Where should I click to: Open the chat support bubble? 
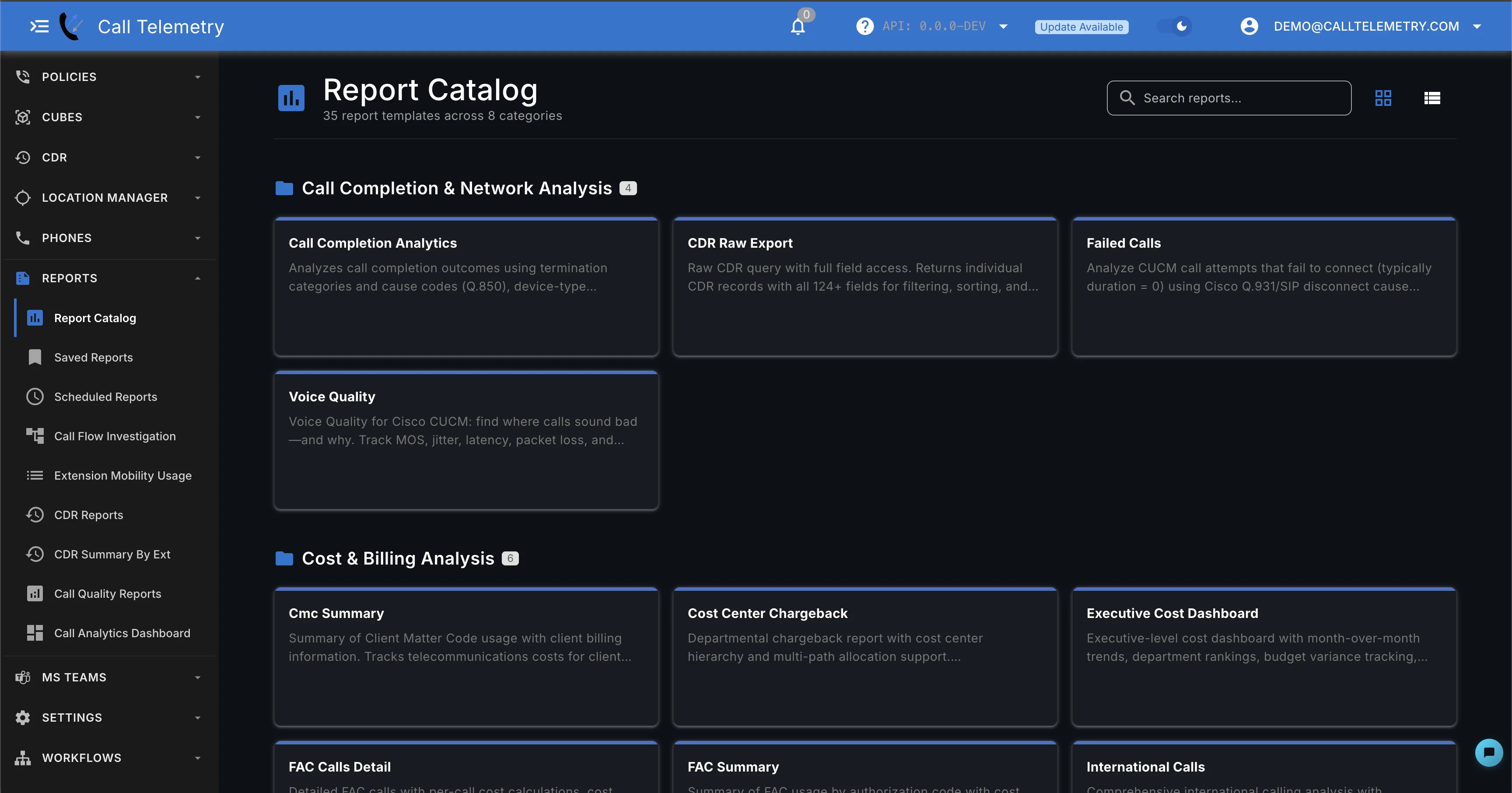click(x=1488, y=752)
